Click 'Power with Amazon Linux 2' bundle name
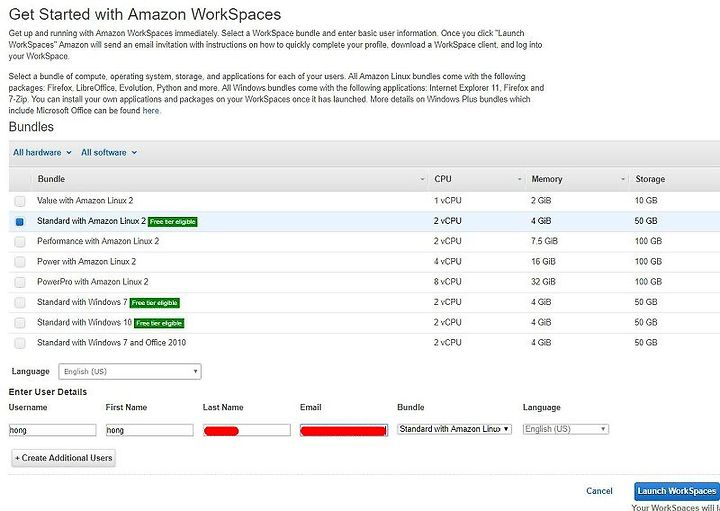This screenshot has width=720, height=511. pyautogui.click(x=86, y=261)
